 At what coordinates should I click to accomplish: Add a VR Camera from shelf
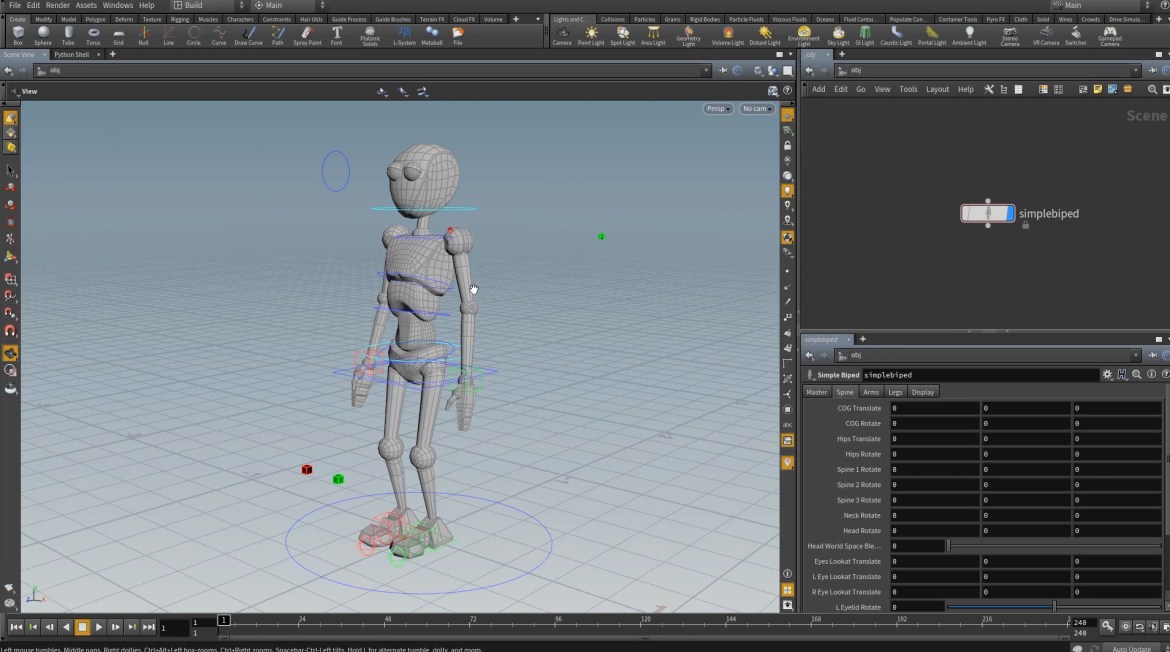[x=1046, y=35]
